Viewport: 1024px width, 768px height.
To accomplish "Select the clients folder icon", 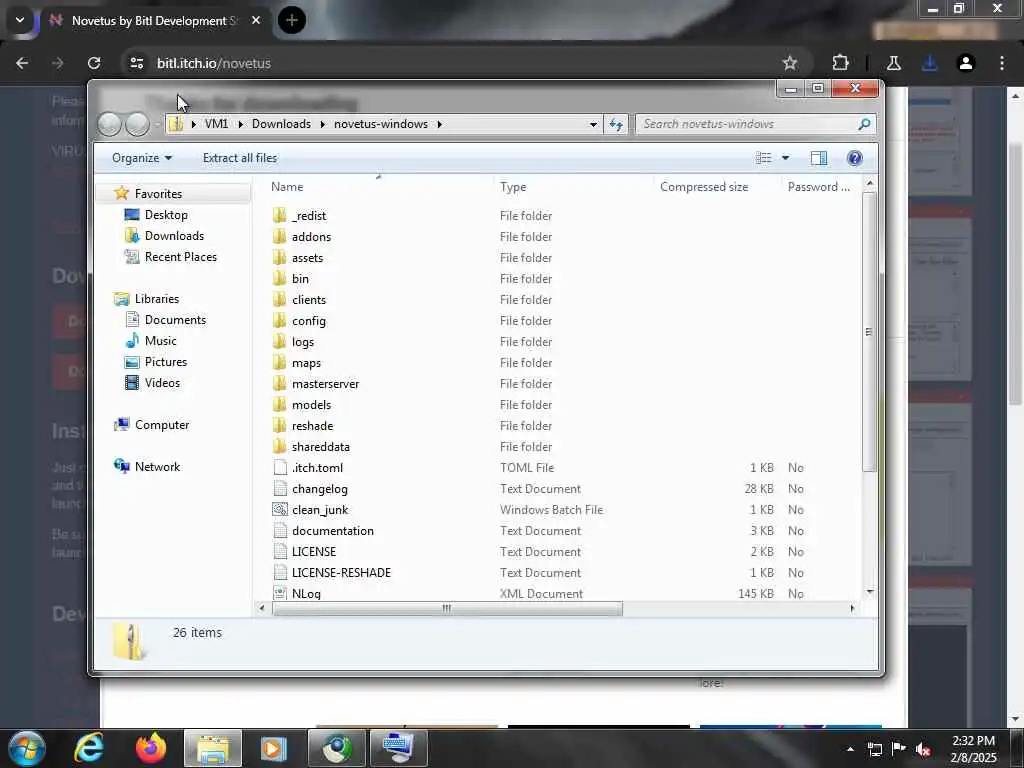I will 280,299.
